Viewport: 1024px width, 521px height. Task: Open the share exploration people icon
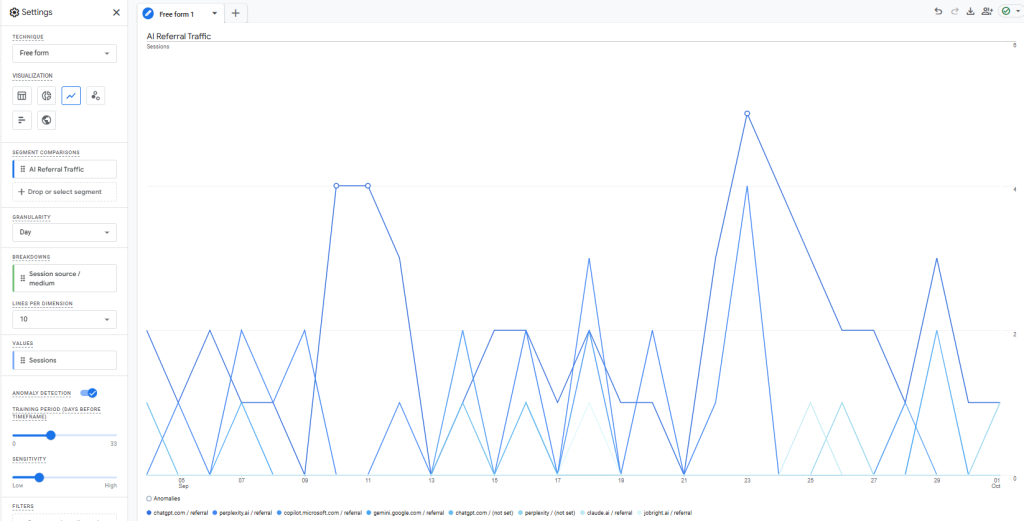click(987, 11)
